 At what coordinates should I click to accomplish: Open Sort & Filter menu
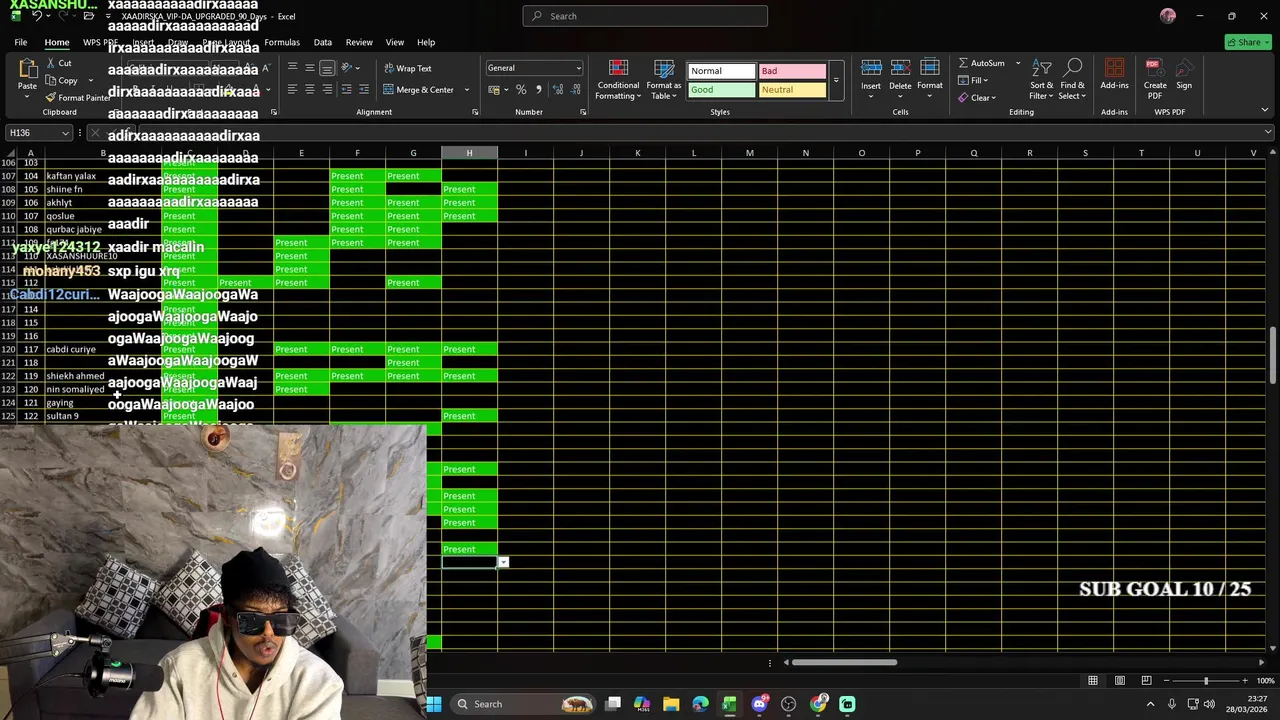point(1041,79)
